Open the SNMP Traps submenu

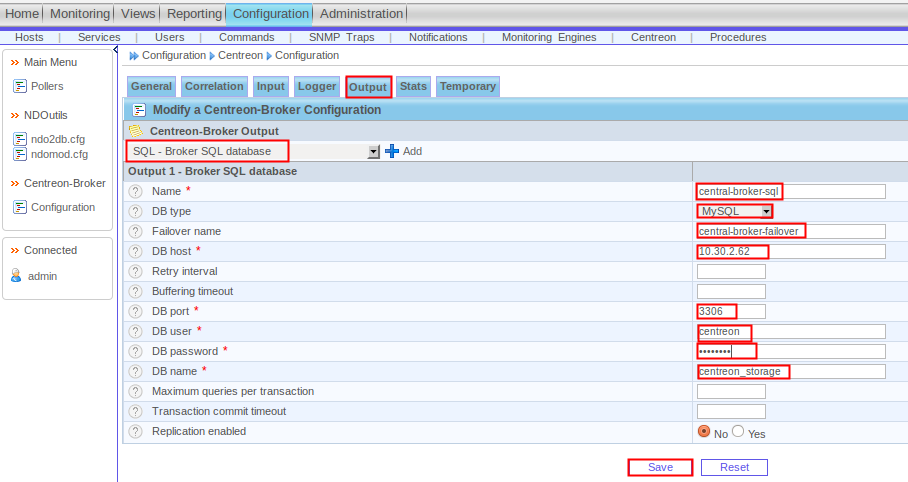click(x=342, y=37)
